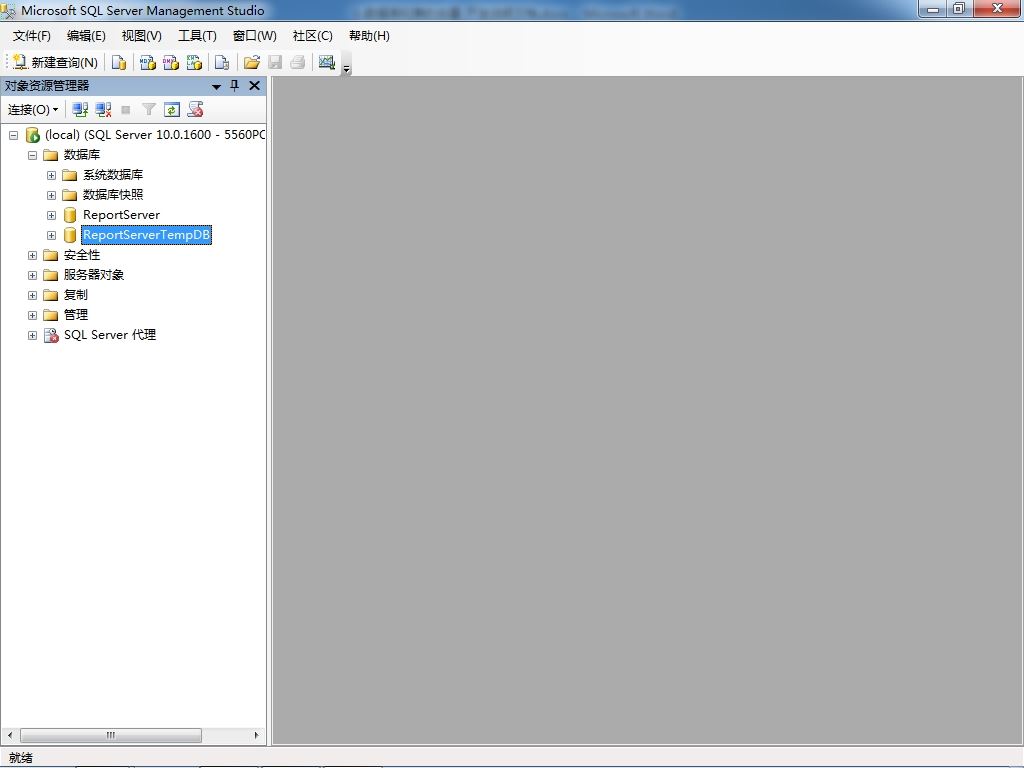Click the Management Studio title bar app icon
The width and height of the screenshot is (1024, 768).
(8, 10)
